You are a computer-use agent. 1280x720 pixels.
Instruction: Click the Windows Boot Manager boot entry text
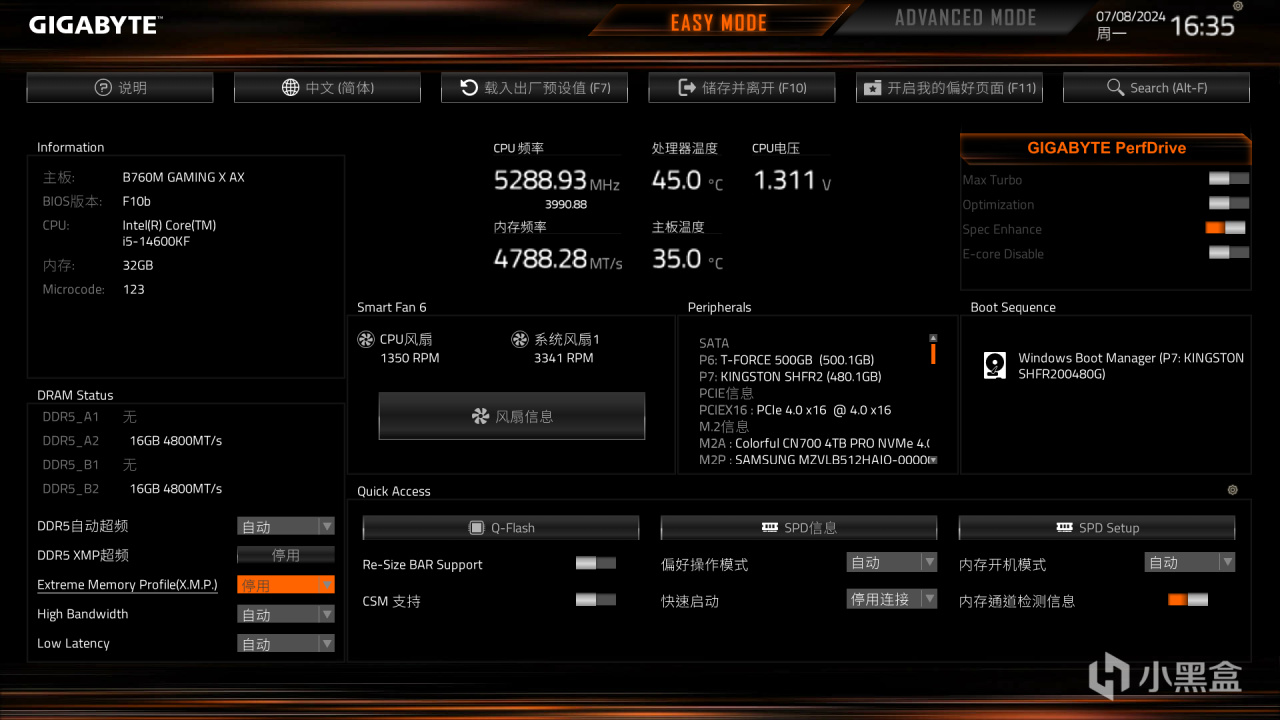(1131, 366)
